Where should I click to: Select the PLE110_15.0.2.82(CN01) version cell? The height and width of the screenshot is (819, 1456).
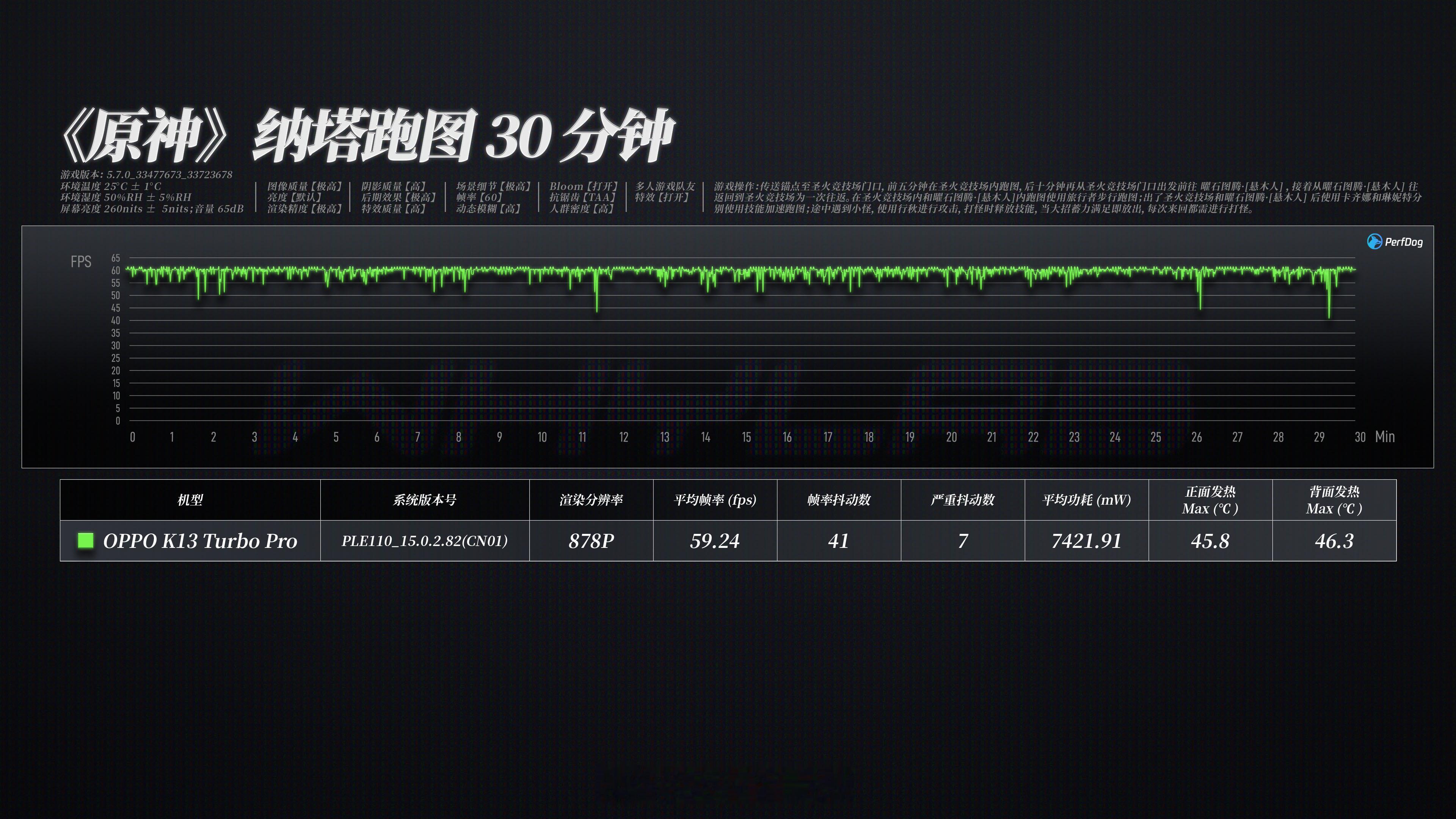tap(425, 541)
